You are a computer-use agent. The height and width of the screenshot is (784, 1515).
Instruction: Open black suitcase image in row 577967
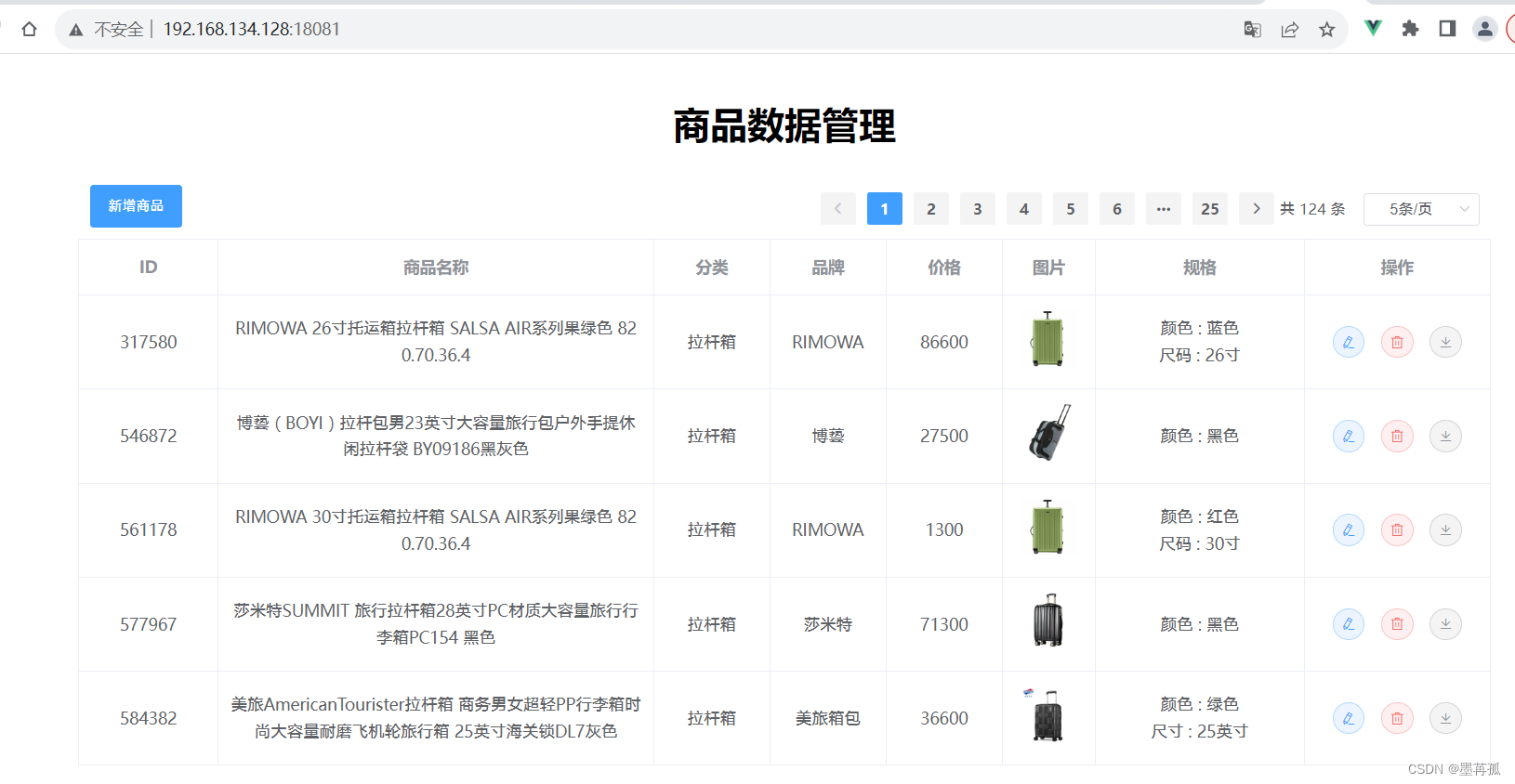pos(1047,621)
